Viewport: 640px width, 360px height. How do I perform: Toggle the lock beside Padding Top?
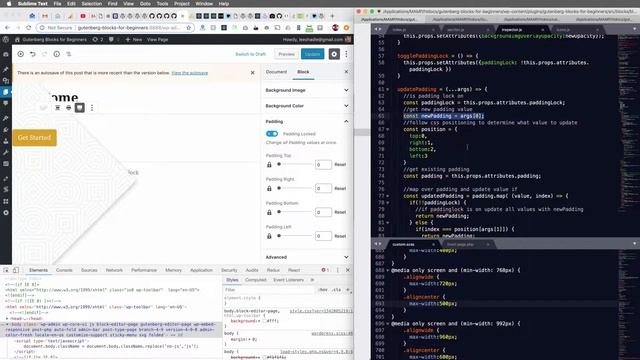point(269,164)
